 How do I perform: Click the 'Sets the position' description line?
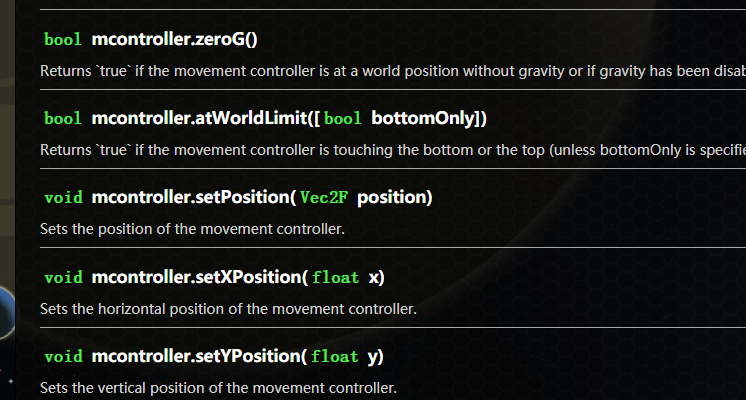click(x=192, y=229)
